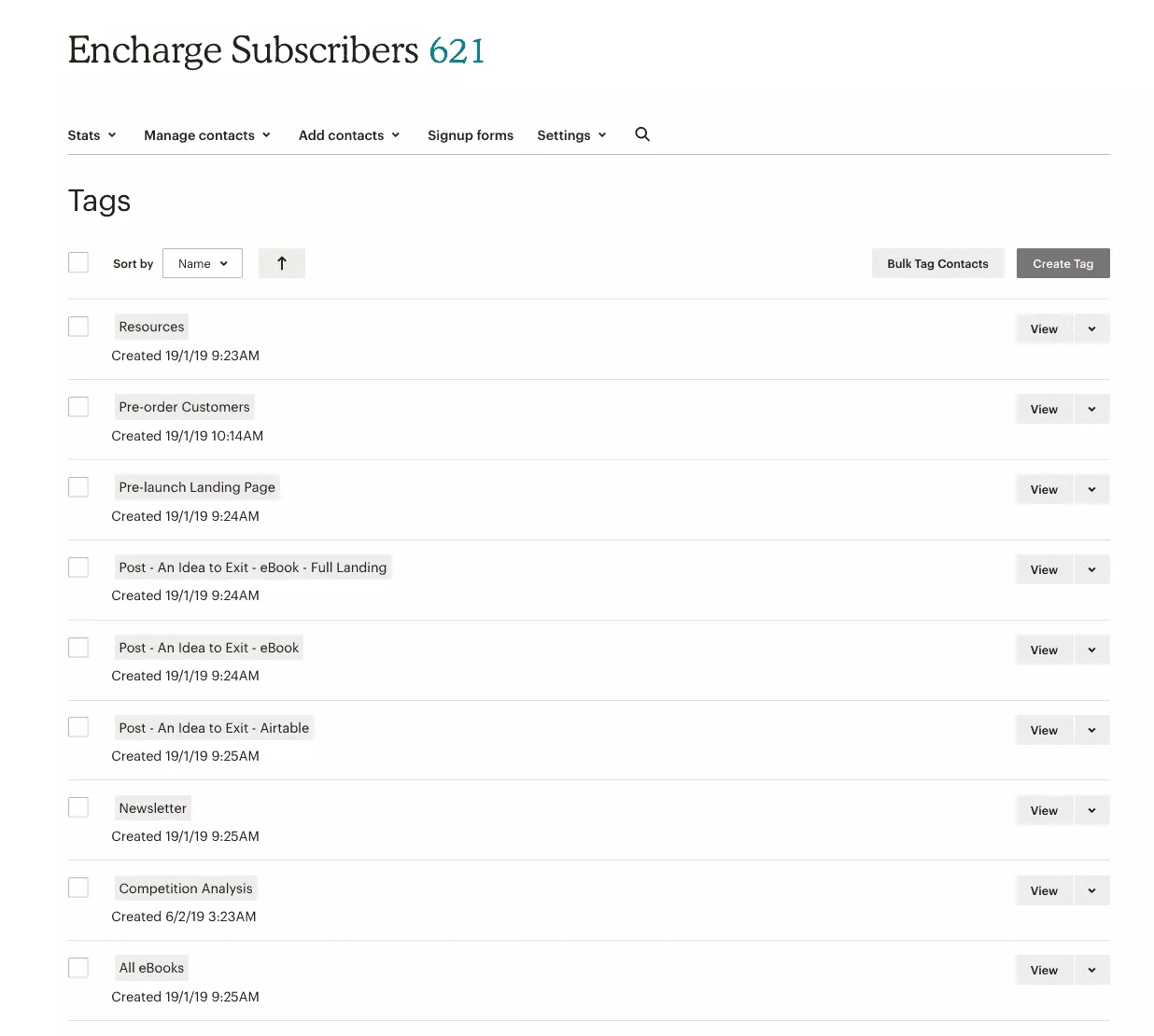1154x1036 pixels.
Task: Select the Resources tag checkbox
Action: point(78,327)
